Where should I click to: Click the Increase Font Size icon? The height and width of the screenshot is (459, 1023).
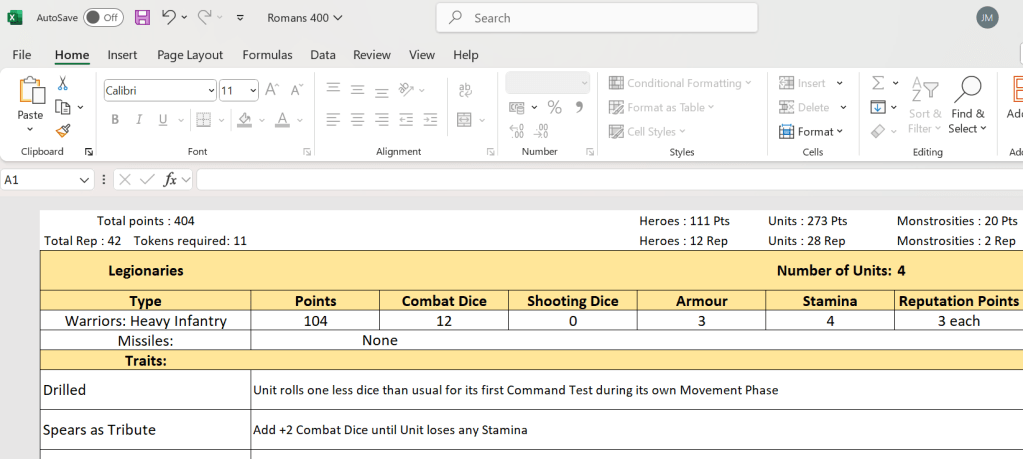(x=271, y=90)
